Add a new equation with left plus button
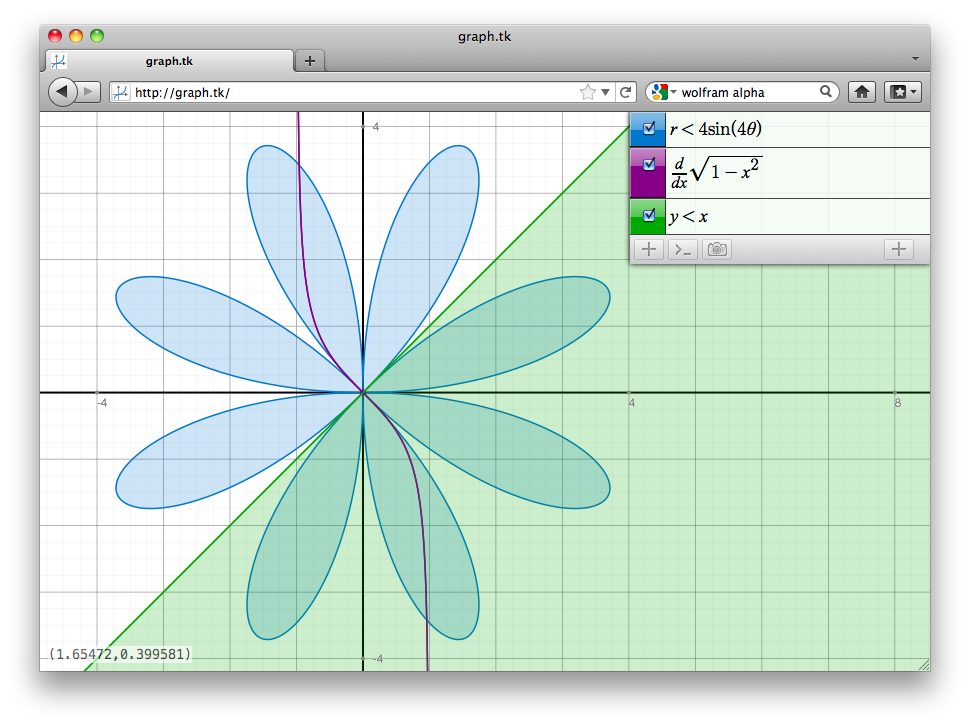 649,249
